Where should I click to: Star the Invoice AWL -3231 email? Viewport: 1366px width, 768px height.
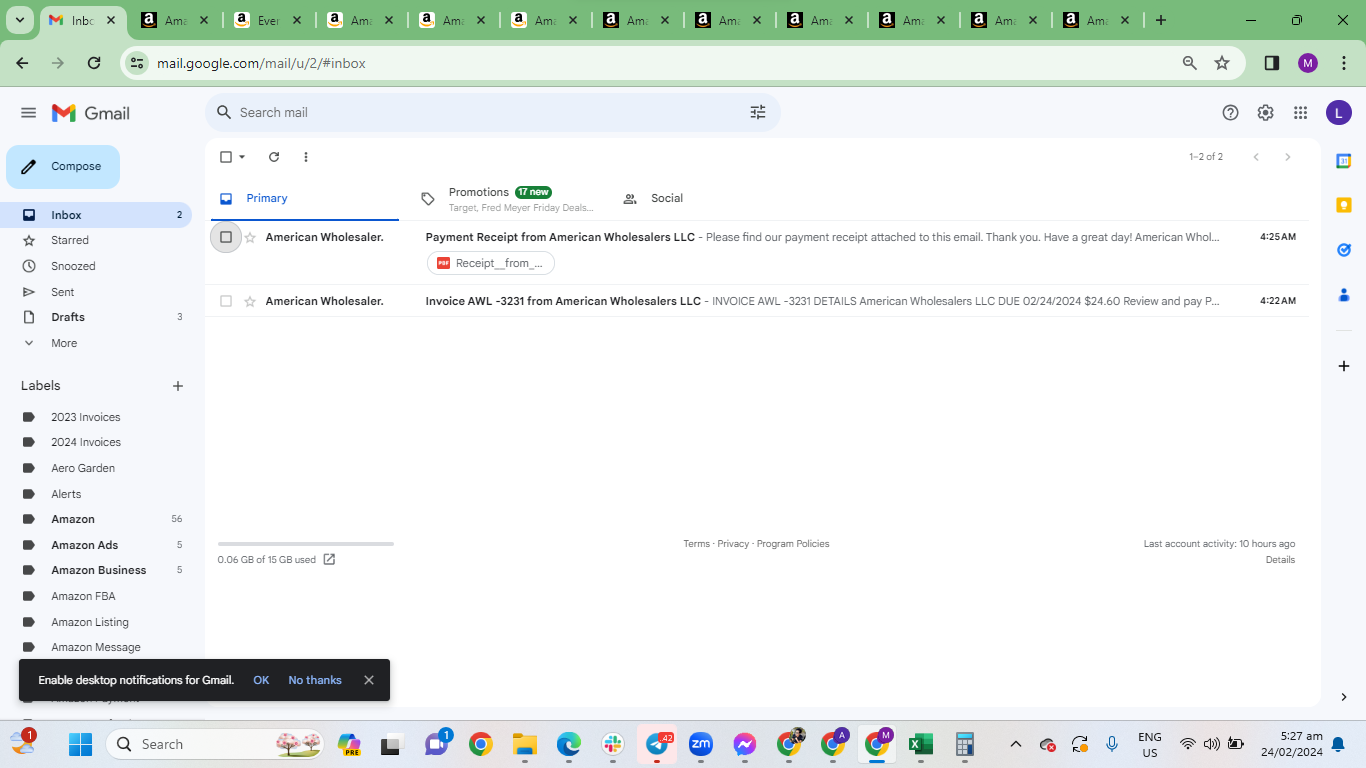tap(250, 301)
